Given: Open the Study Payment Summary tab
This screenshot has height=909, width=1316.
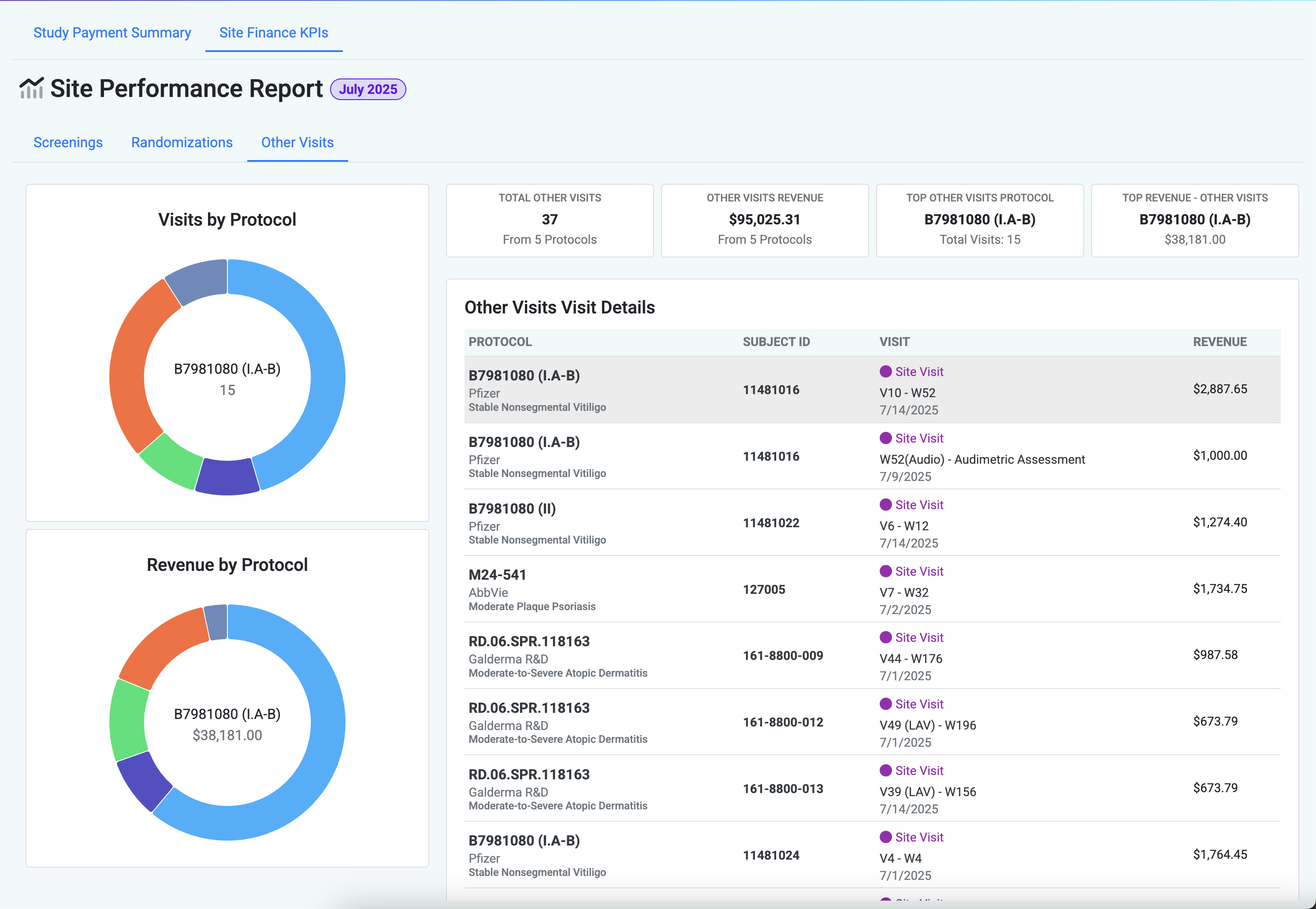Looking at the screenshot, I should tap(112, 33).
